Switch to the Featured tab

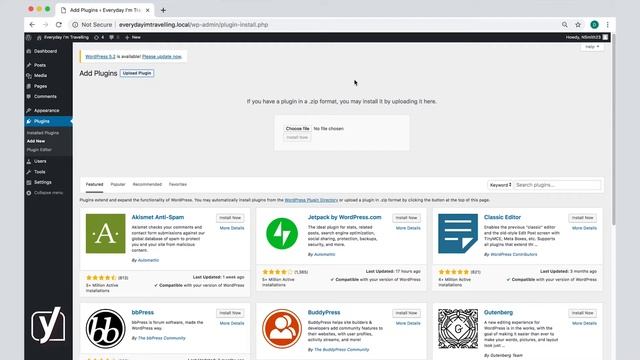point(94,184)
